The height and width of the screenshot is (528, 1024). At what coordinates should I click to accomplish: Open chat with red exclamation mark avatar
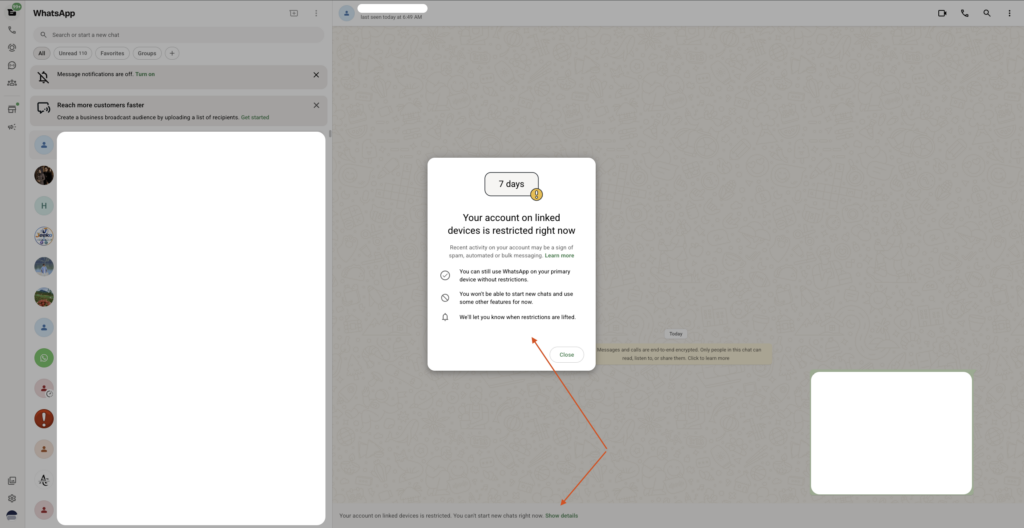44,418
